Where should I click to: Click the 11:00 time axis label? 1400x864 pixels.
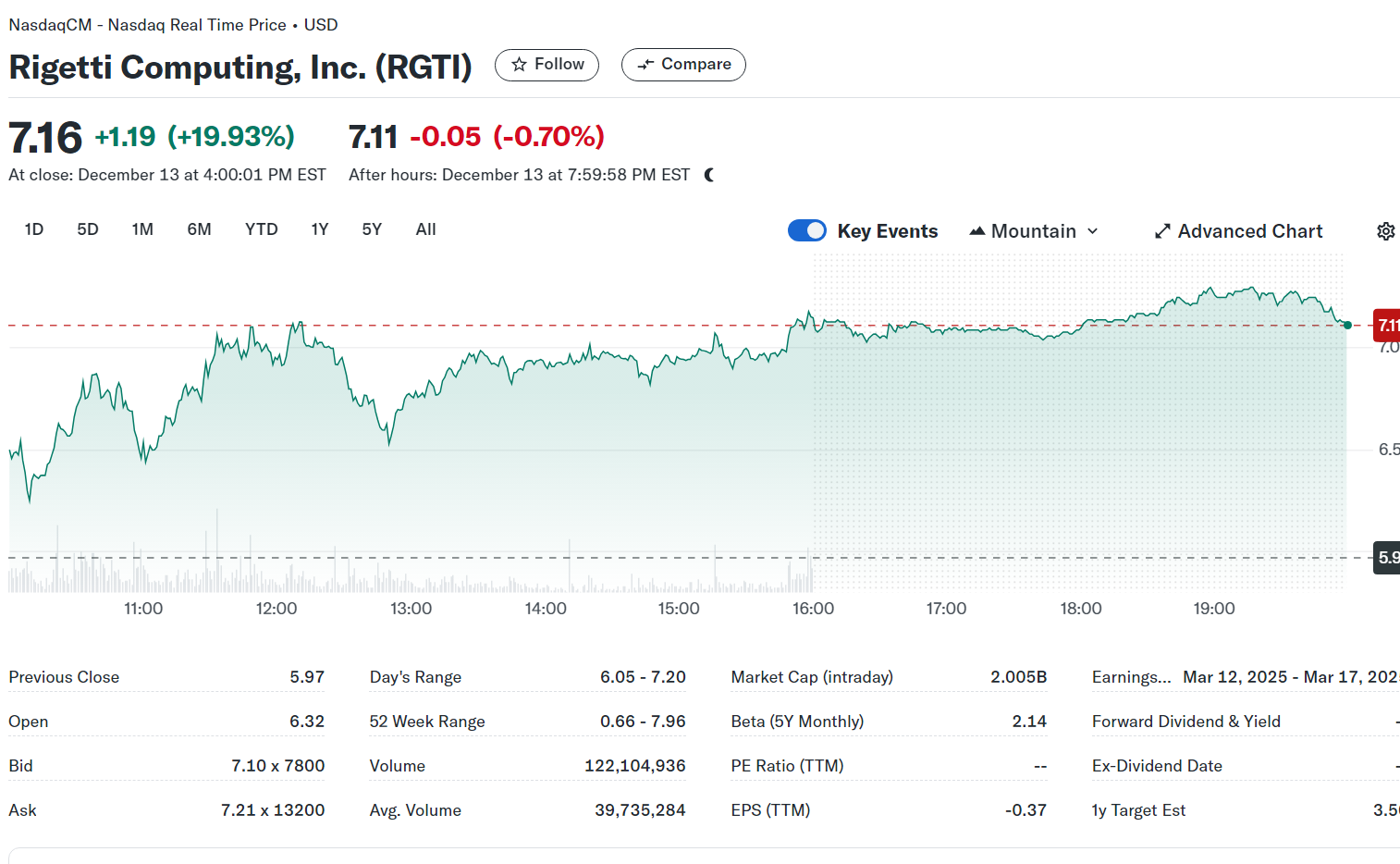143,609
